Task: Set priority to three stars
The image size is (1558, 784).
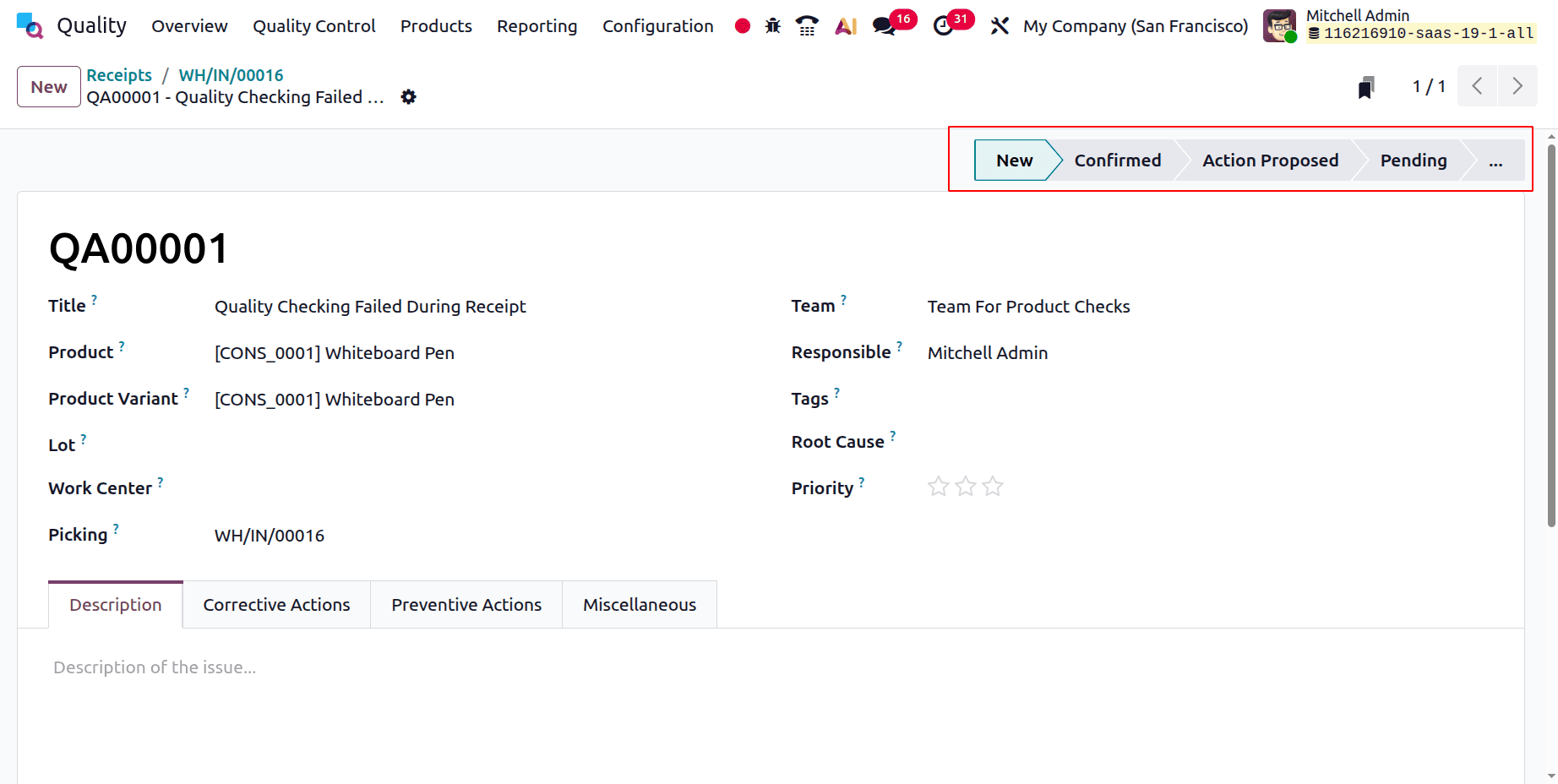Action: click(x=993, y=487)
